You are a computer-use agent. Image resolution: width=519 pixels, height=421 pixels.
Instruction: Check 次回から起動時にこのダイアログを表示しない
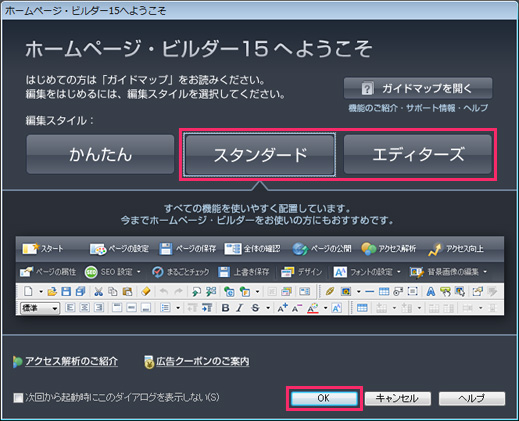pos(18,398)
